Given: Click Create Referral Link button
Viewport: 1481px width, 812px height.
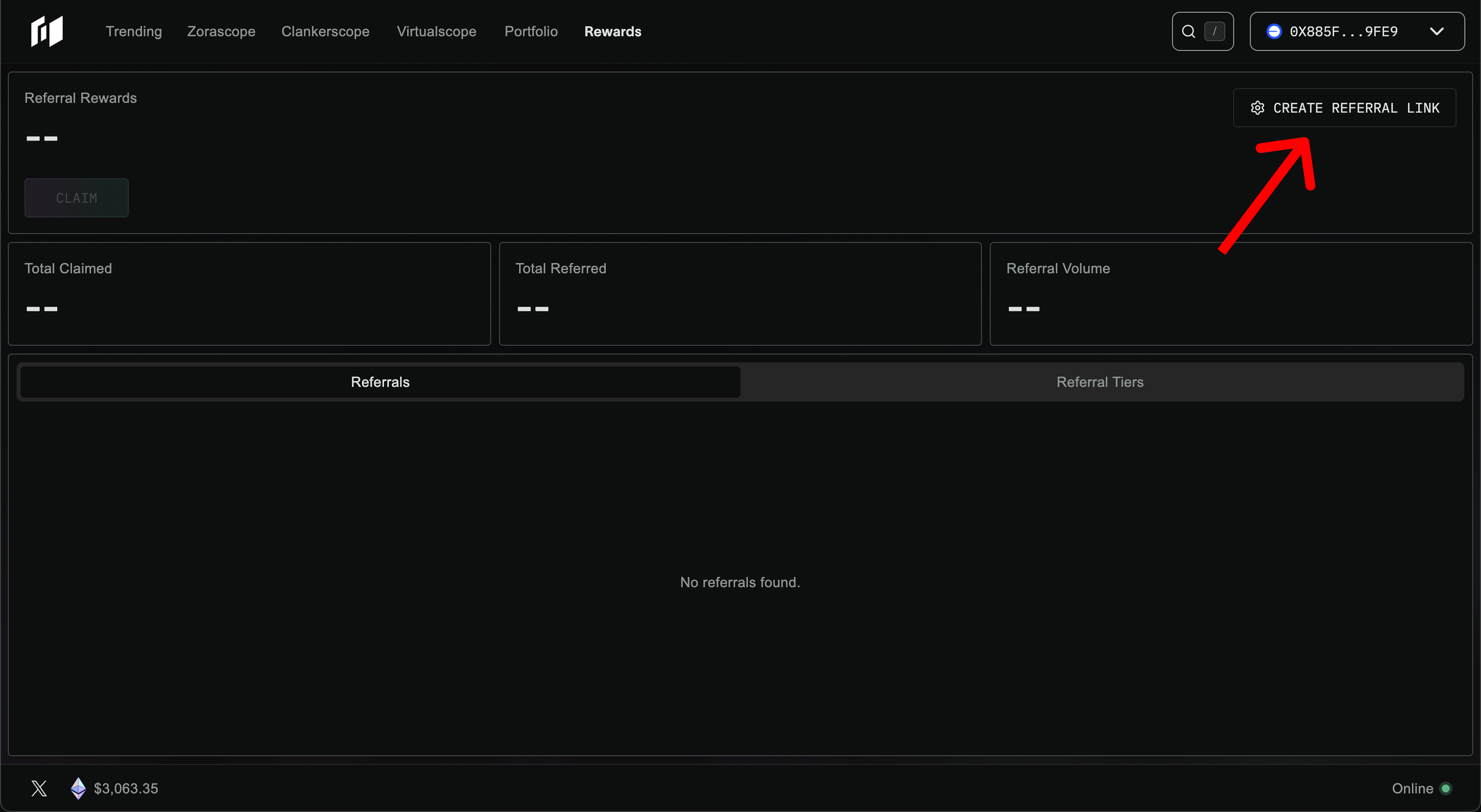Looking at the screenshot, I should click(x=1356, y=108).
